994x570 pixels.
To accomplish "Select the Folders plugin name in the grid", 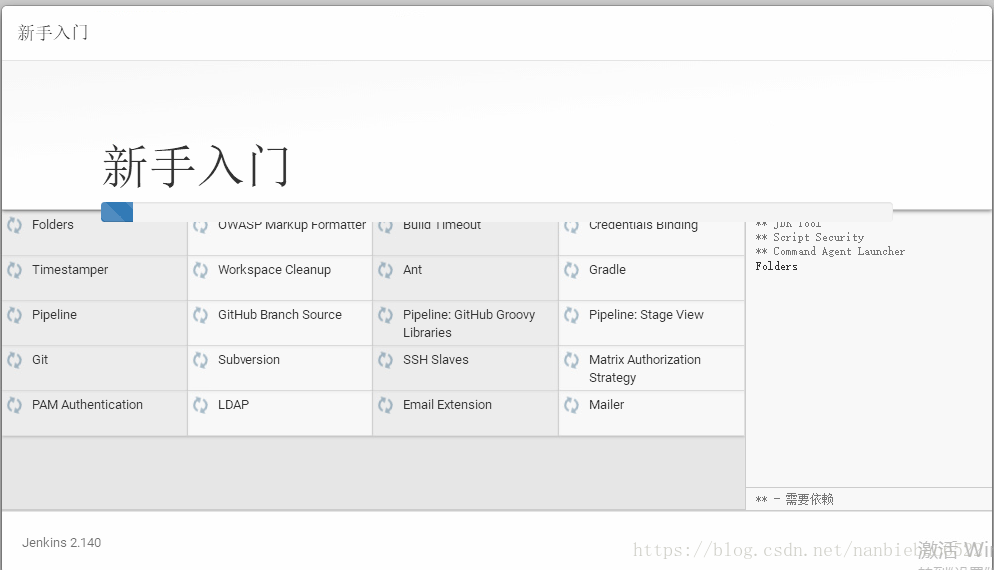I will coord(53,225).
